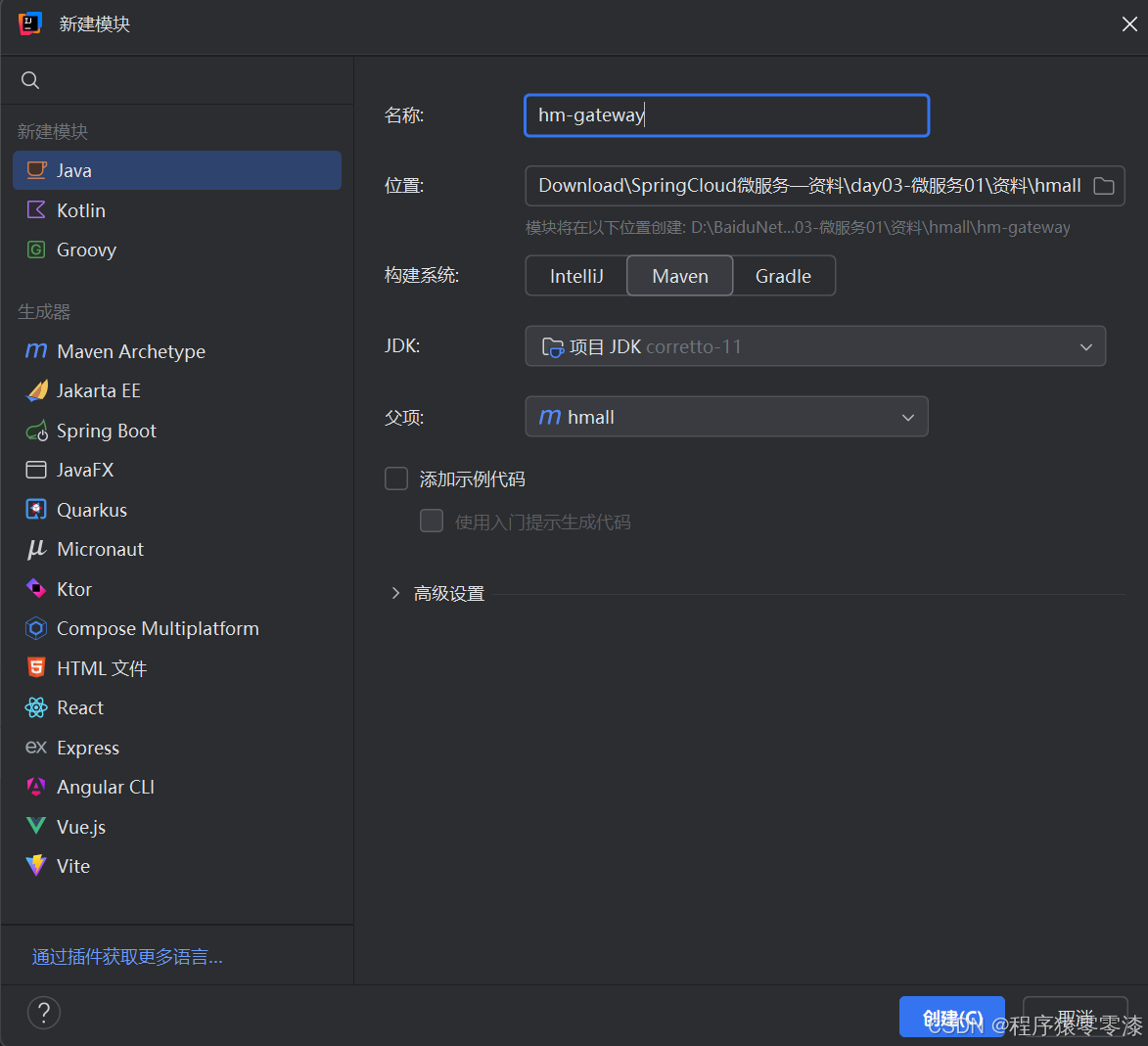The height and width of the screenshot is (1046, 1148).
Task: Select the Express label
Action: [x=88, y=748]
